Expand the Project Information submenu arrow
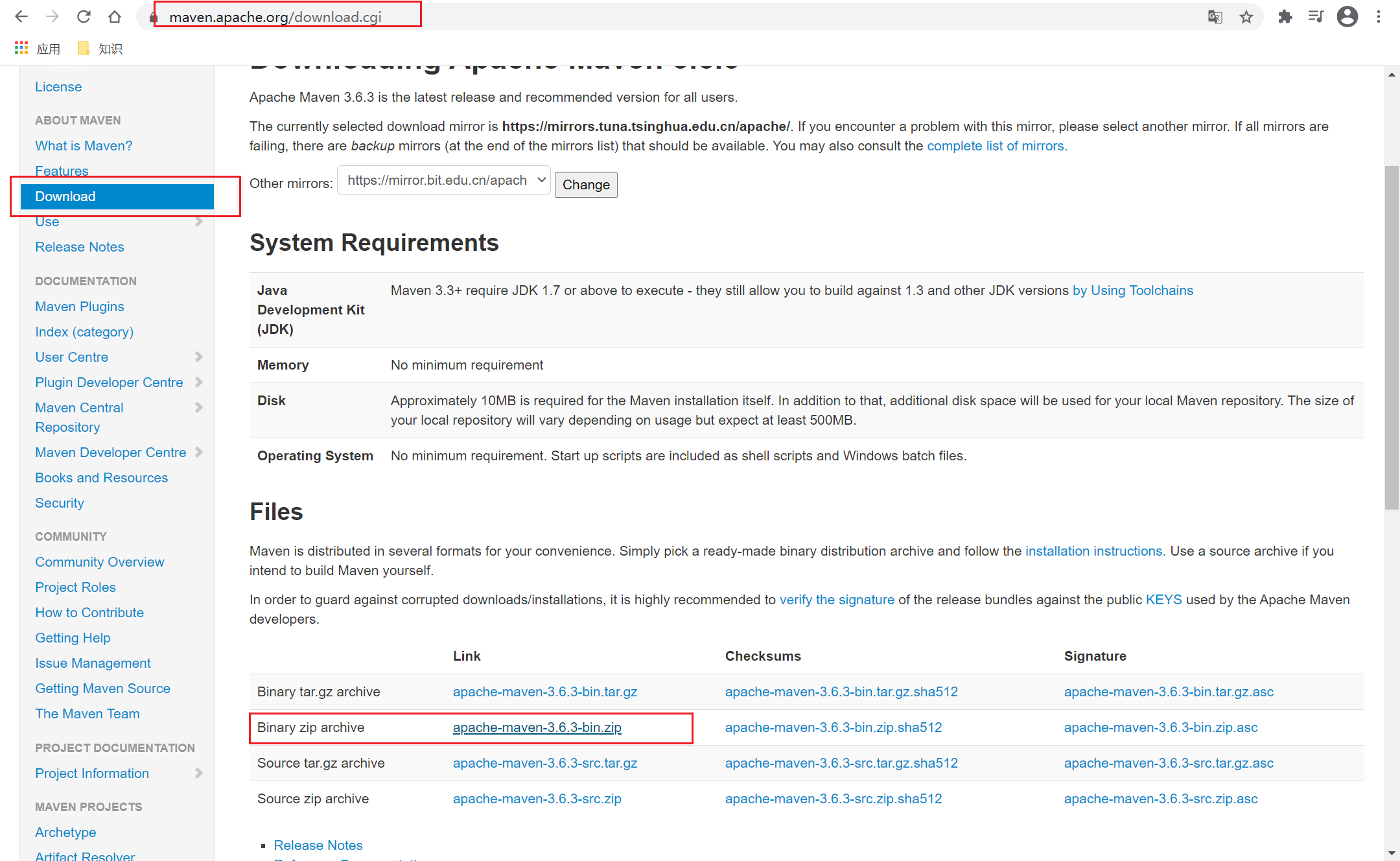The width and height of the screenshot is (1400, 861). [199, 773]
